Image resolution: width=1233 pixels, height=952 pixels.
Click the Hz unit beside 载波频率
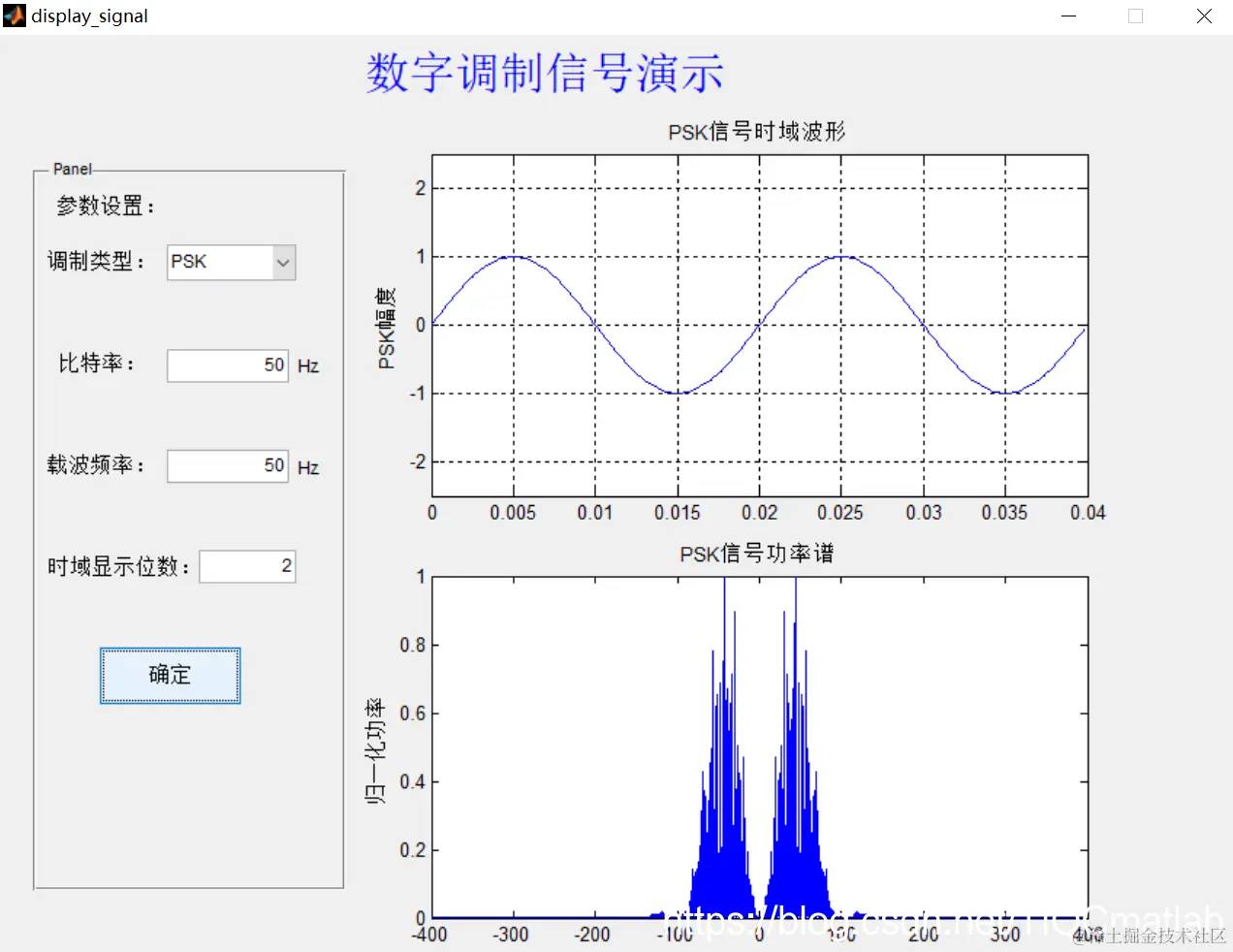click(308, 468)
